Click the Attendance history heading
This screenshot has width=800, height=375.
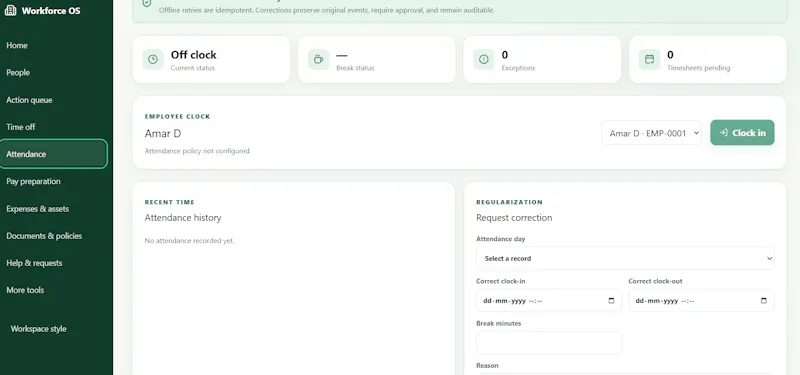(x=183, y=217)
